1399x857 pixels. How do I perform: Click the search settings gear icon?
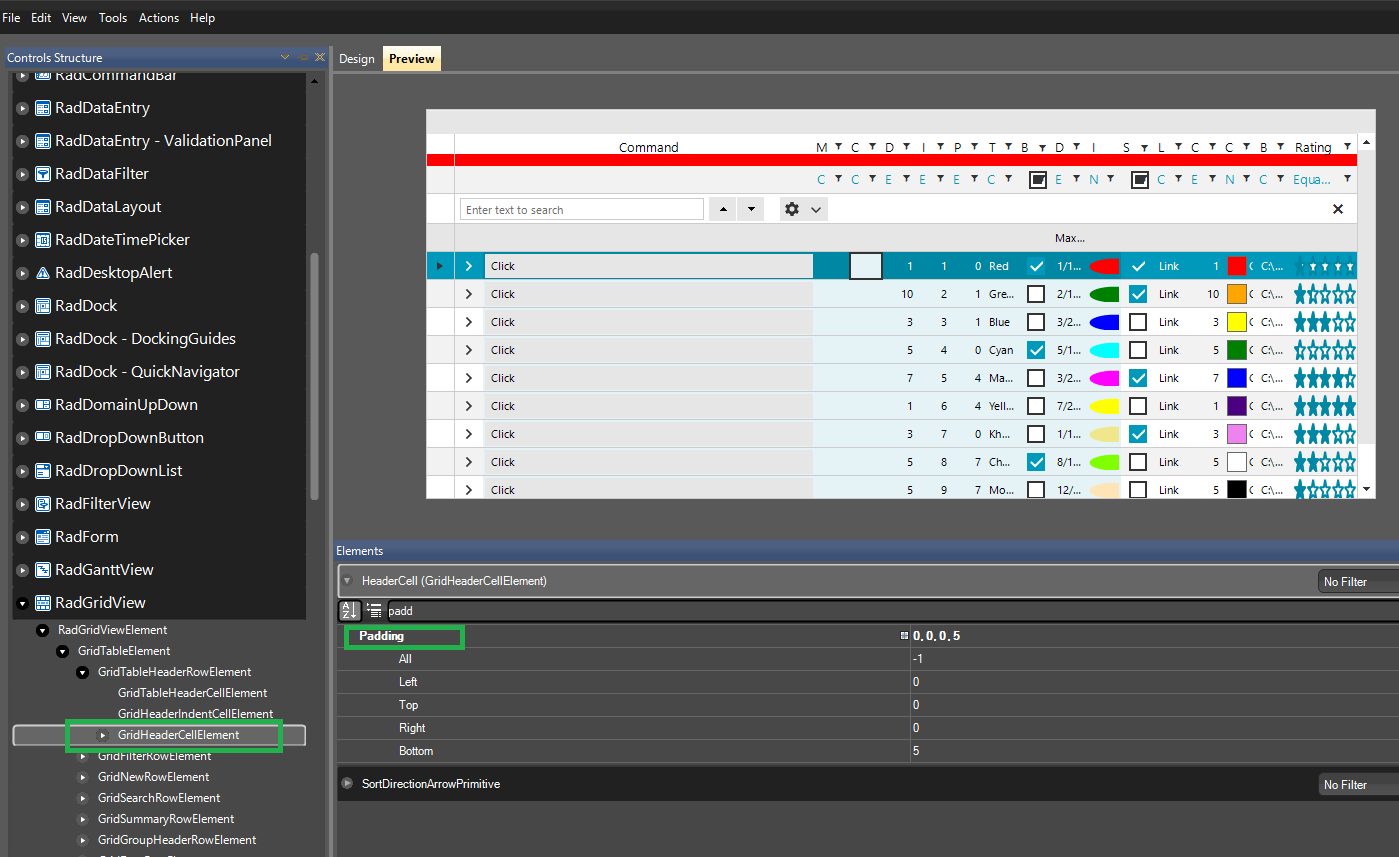792,210
